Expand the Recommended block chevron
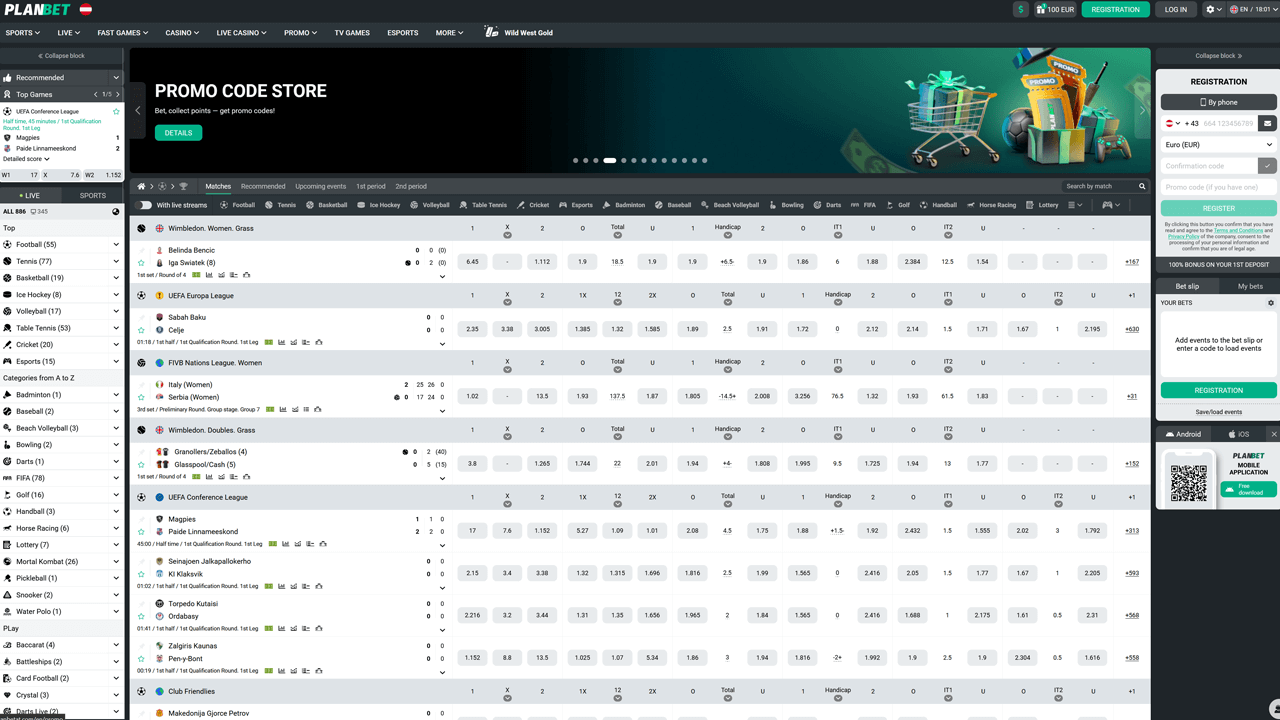 (x=116, y=77)
